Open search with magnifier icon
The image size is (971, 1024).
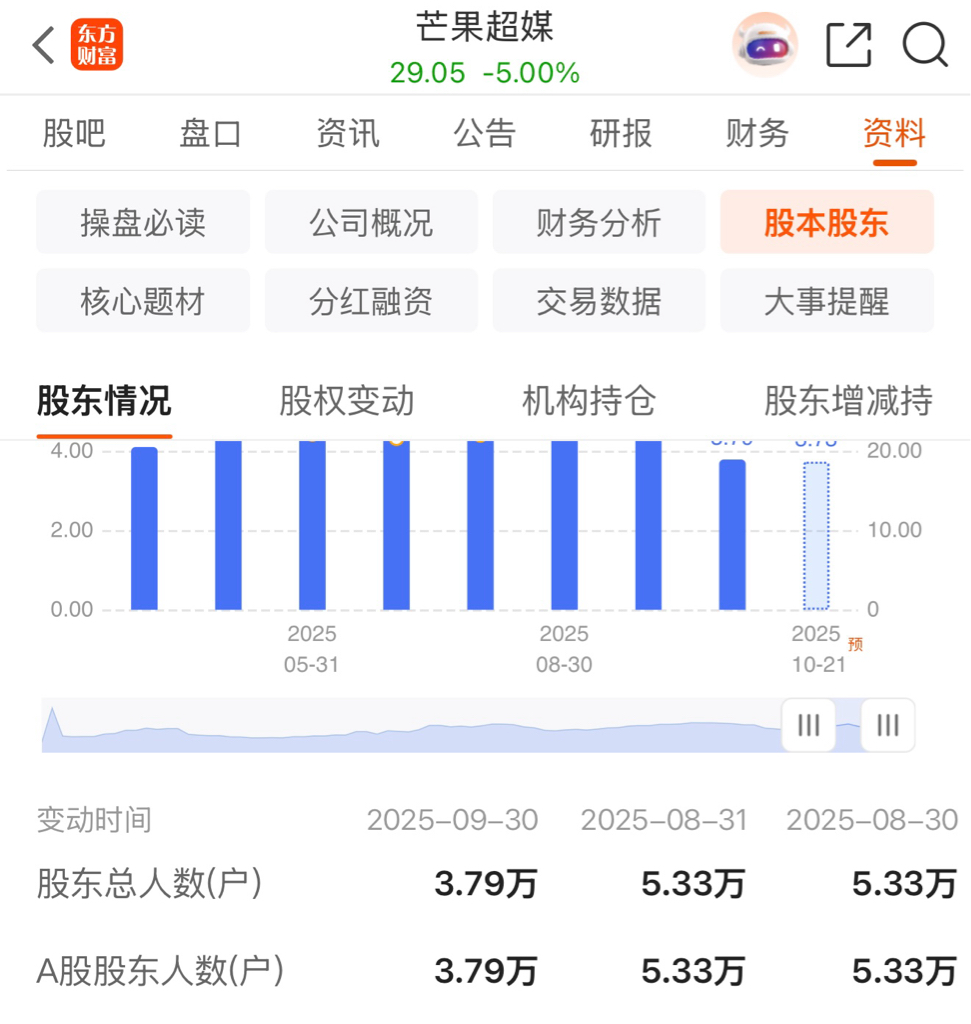pos(925,45)
